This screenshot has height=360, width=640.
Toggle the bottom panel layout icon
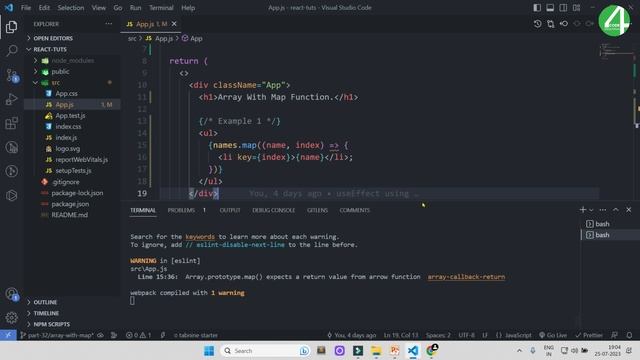tap(550, 8)
